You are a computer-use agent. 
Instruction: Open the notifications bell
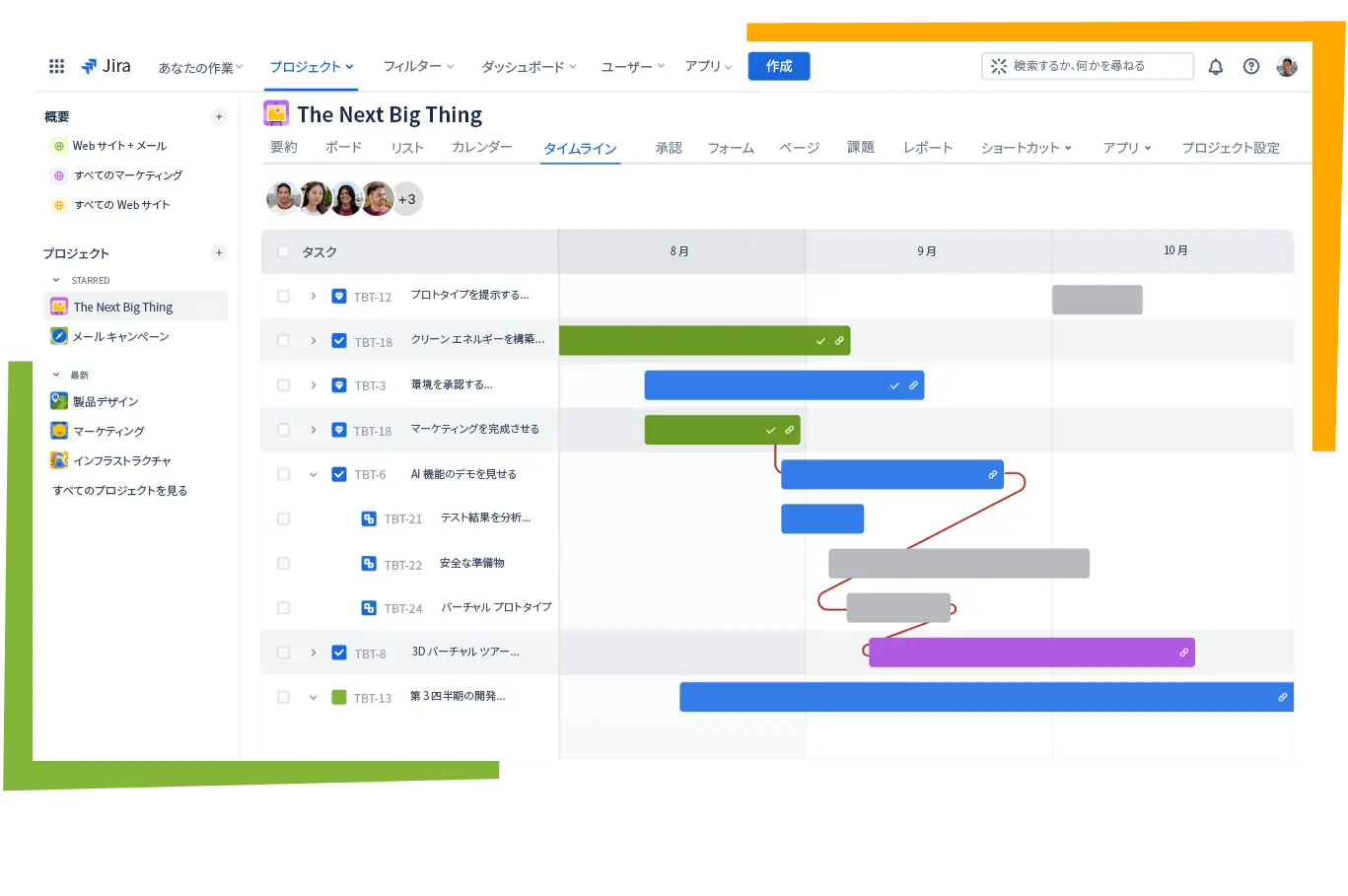coord(1216,67)
